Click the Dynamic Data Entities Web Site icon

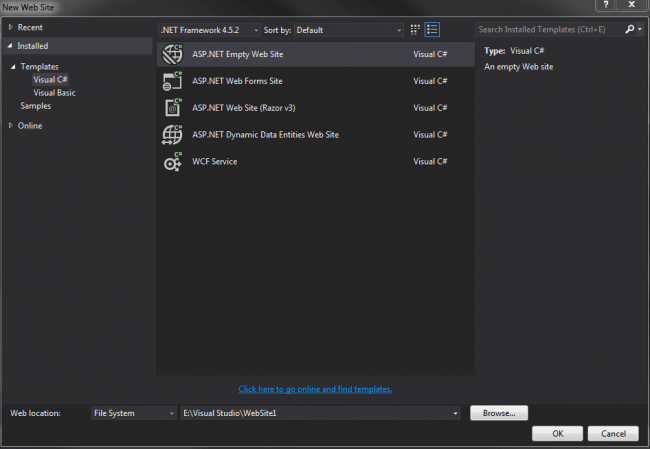pos(172,134)
